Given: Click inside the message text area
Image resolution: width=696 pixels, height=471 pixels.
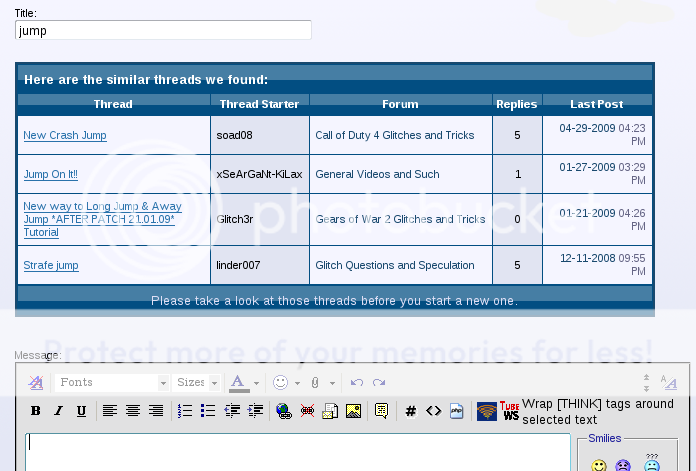Looking at the screenshot, I should pyautogui.click(x=297, y=452).
